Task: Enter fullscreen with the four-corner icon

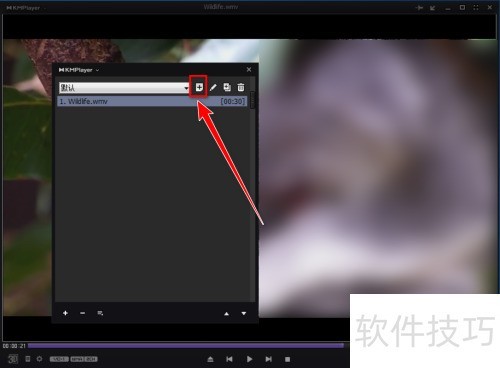Action: click(x=476, y=7)
